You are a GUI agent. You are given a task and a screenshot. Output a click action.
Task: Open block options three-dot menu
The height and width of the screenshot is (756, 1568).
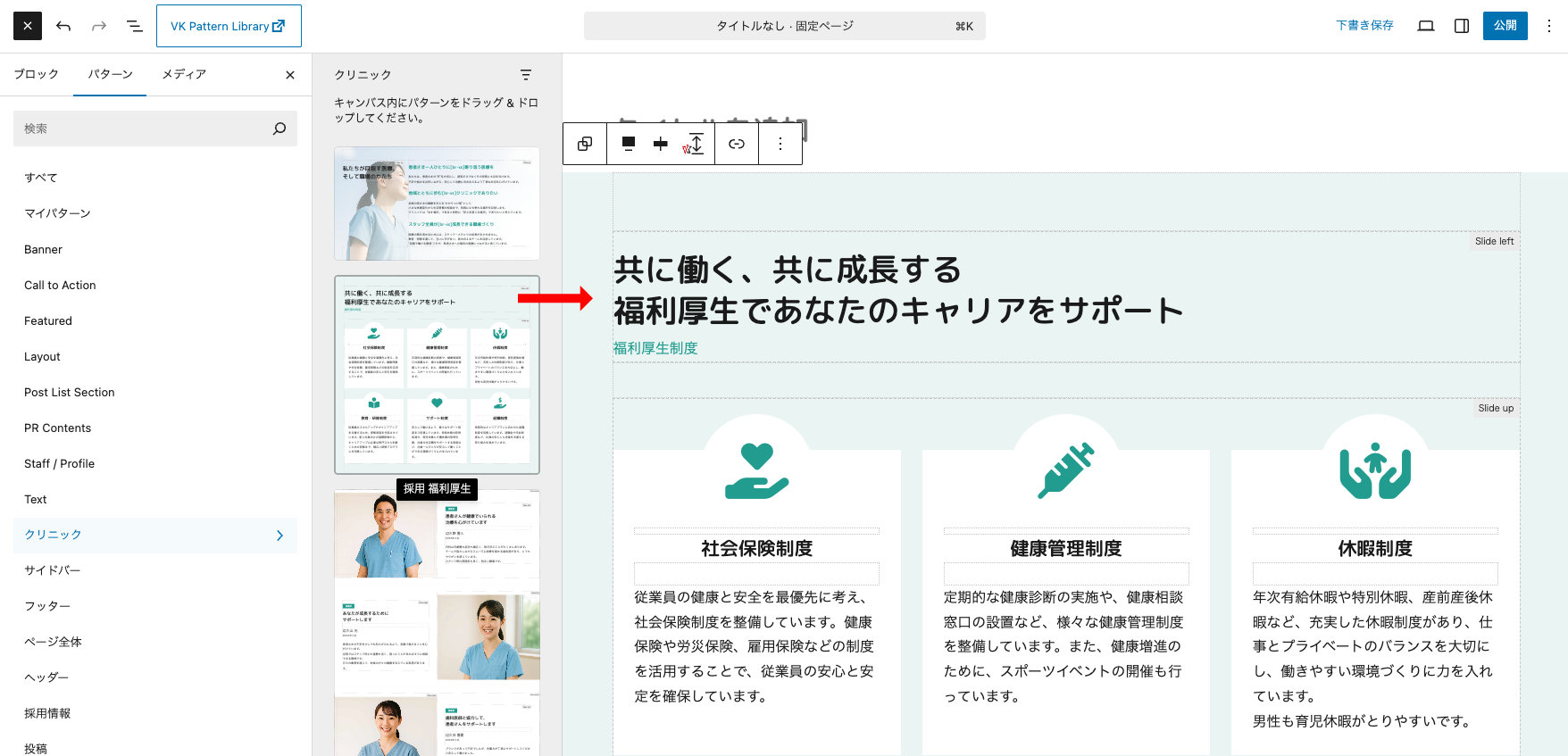780,144
